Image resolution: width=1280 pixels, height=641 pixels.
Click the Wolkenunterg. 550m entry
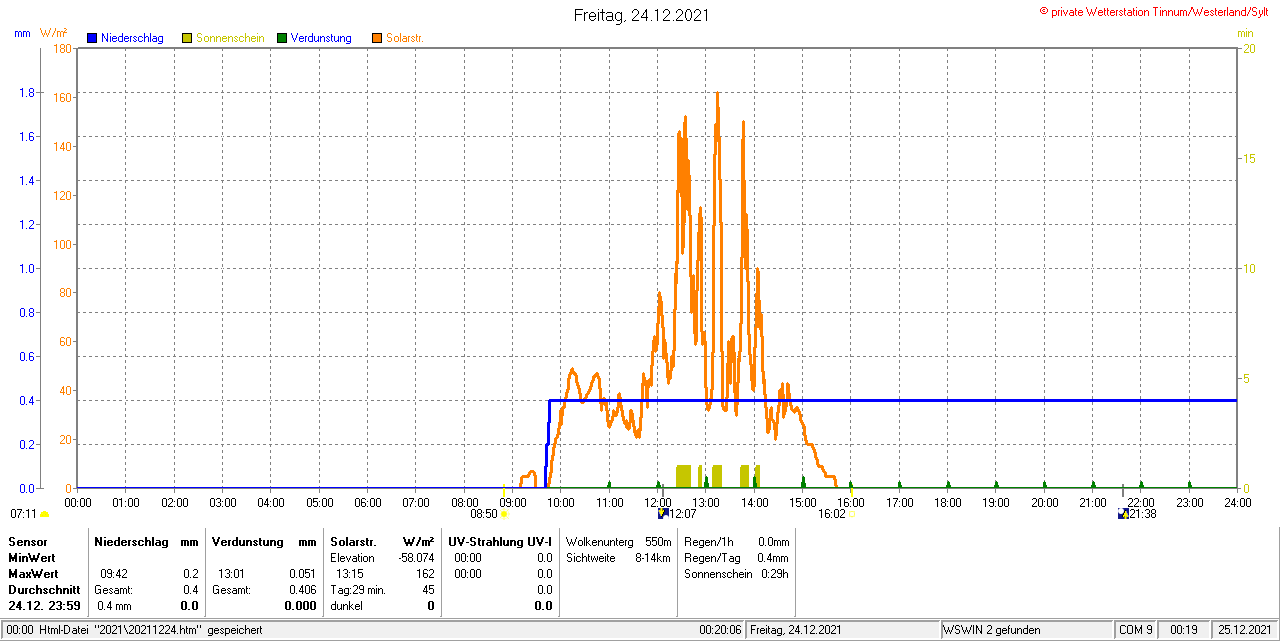point(618,541)
